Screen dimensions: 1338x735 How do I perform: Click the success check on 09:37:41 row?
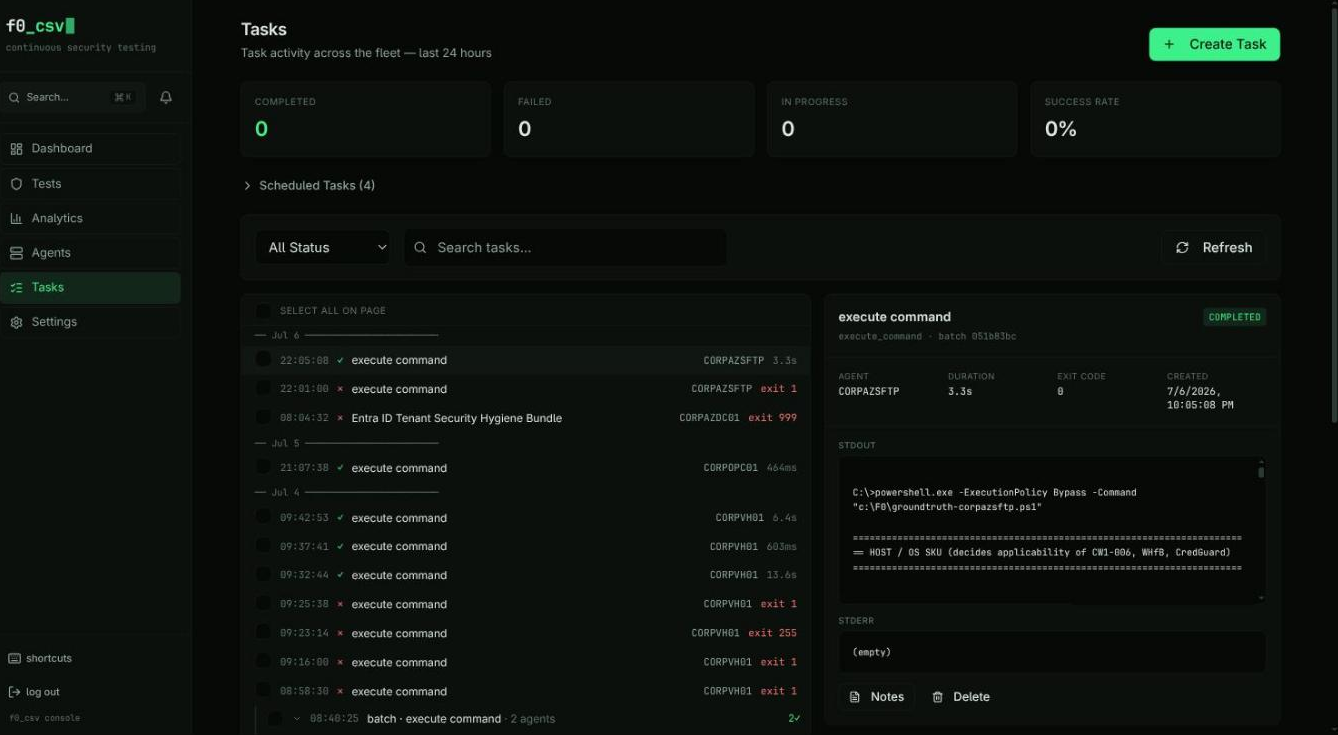click(340, 546)
